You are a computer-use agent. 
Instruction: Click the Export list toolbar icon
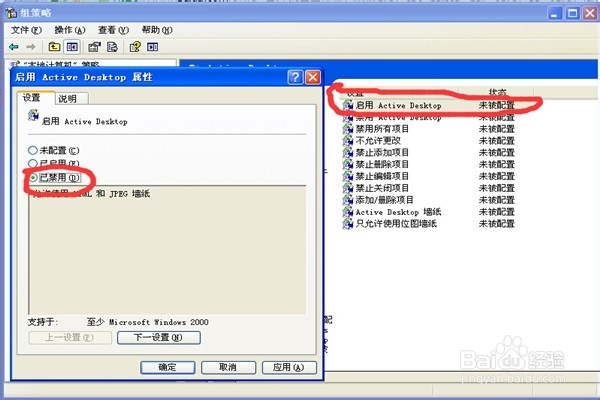pyautogui.click(x=112, y=47)
